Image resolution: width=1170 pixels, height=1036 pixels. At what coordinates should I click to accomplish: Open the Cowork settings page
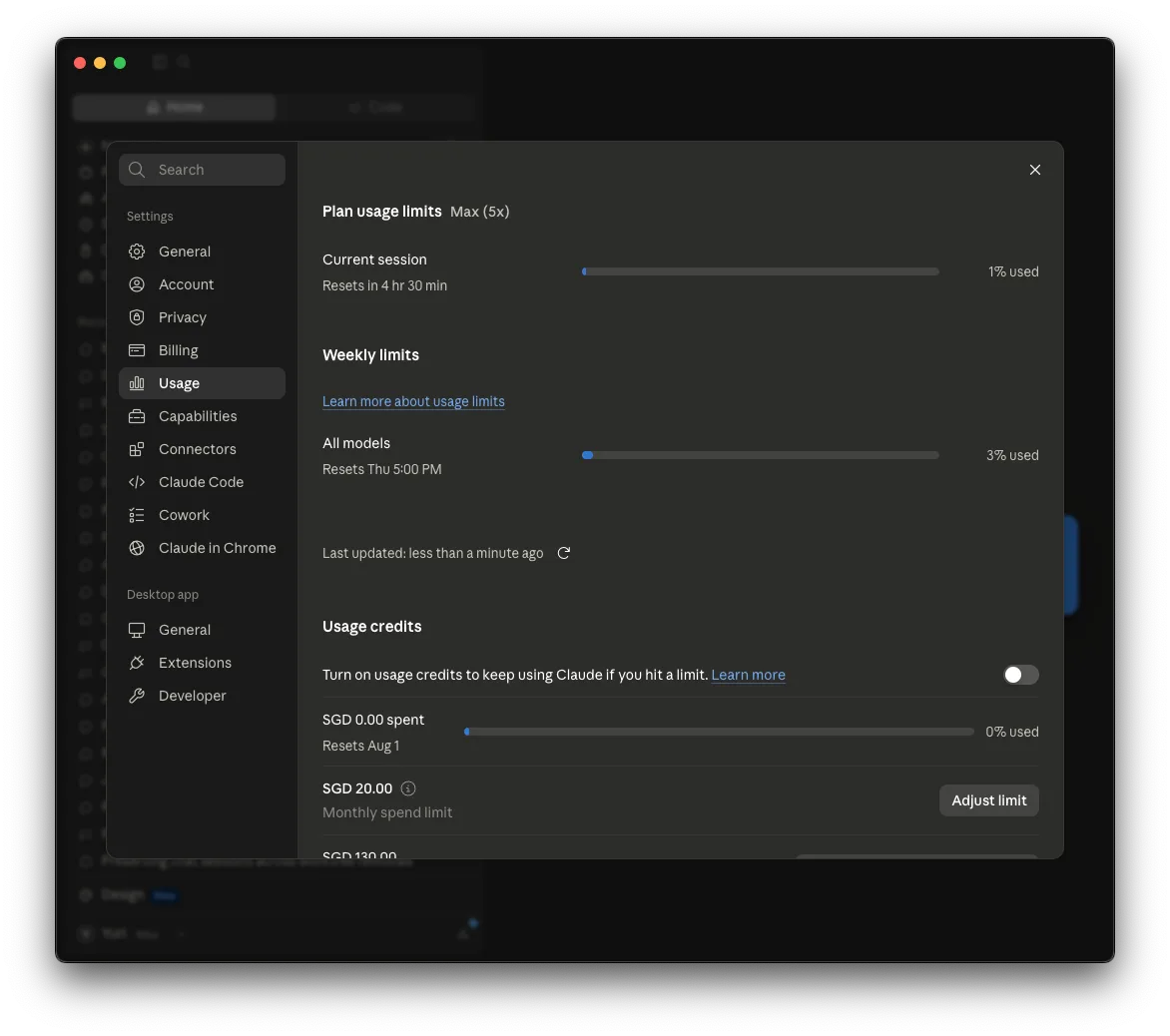coord(202,515)
